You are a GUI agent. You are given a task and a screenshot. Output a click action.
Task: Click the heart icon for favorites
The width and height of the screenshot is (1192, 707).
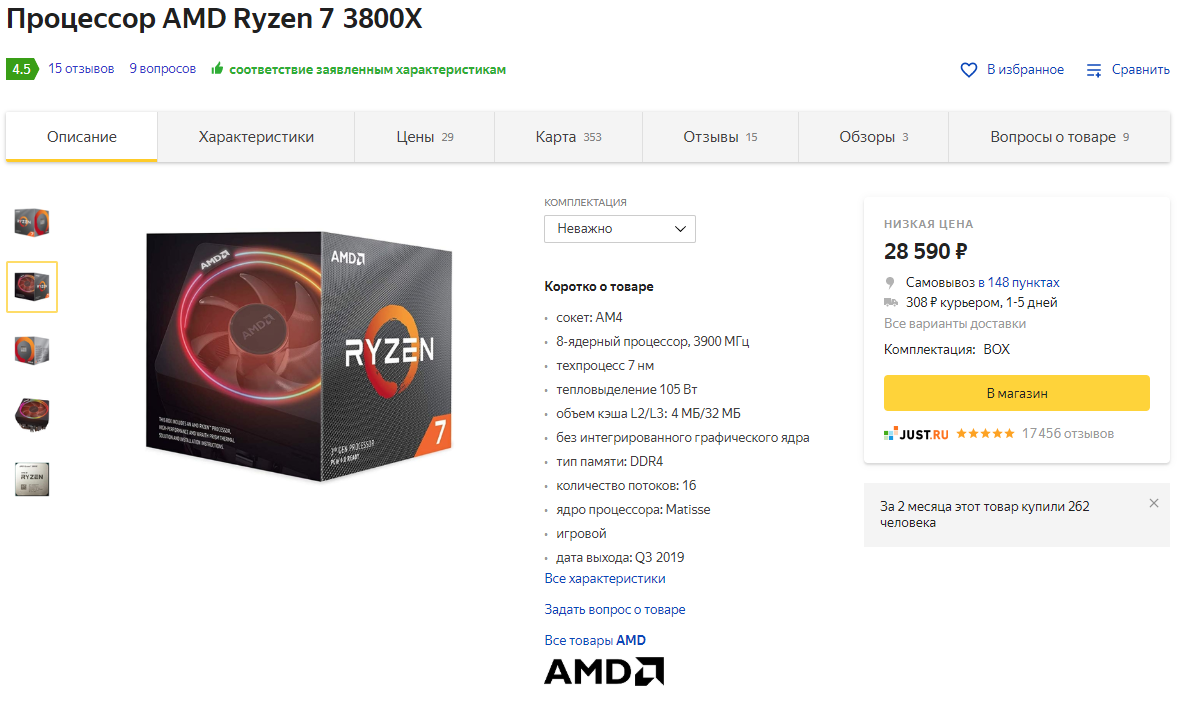pyautogui.click(x=968, y=70)
